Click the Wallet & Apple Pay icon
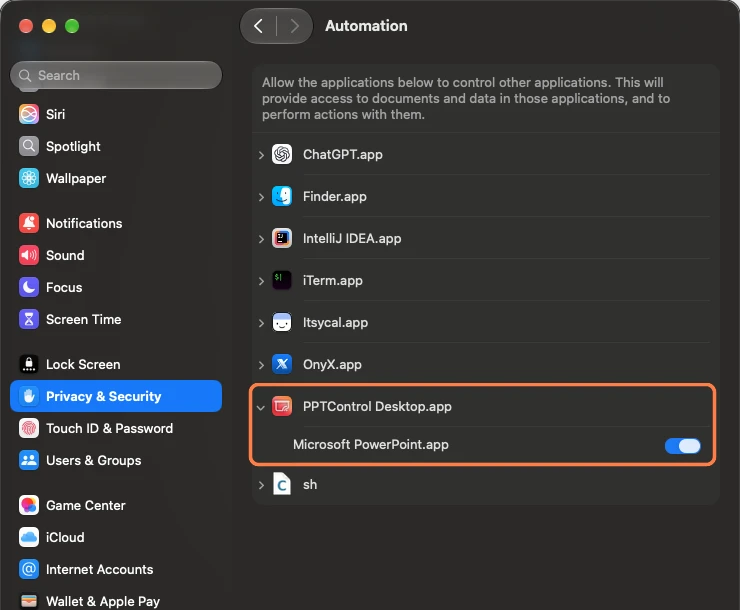Image resolution: width=740 pixels, height=610 pixels. pyautogui.click(x=29, y=601)
